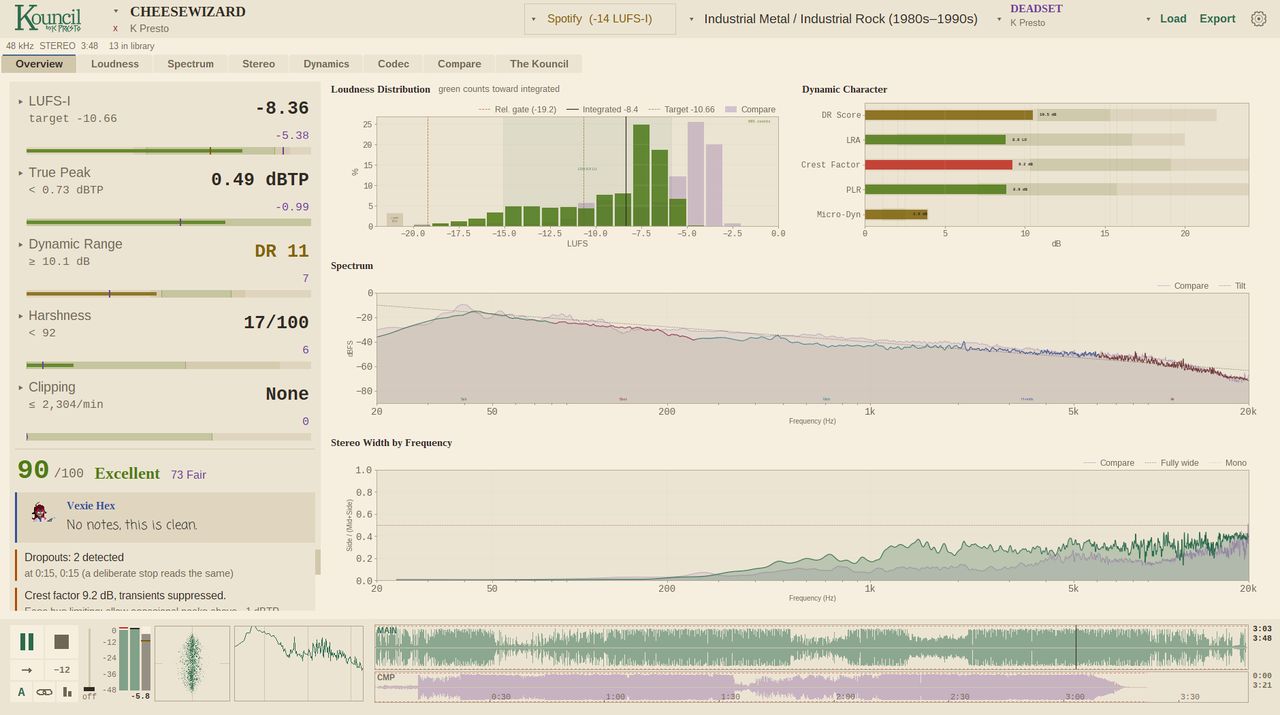This screenshot has width=1280, height=715.
Task: Select the Overview tab
Action: (x=39, y=64)
